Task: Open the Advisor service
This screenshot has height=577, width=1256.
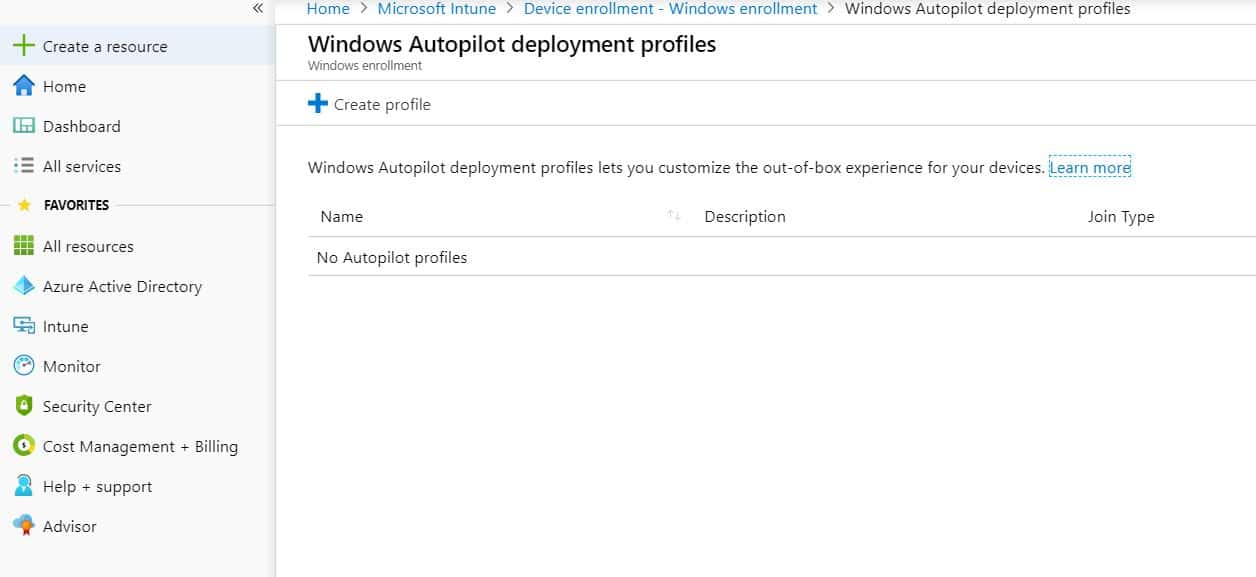Action: coord(24,526)
